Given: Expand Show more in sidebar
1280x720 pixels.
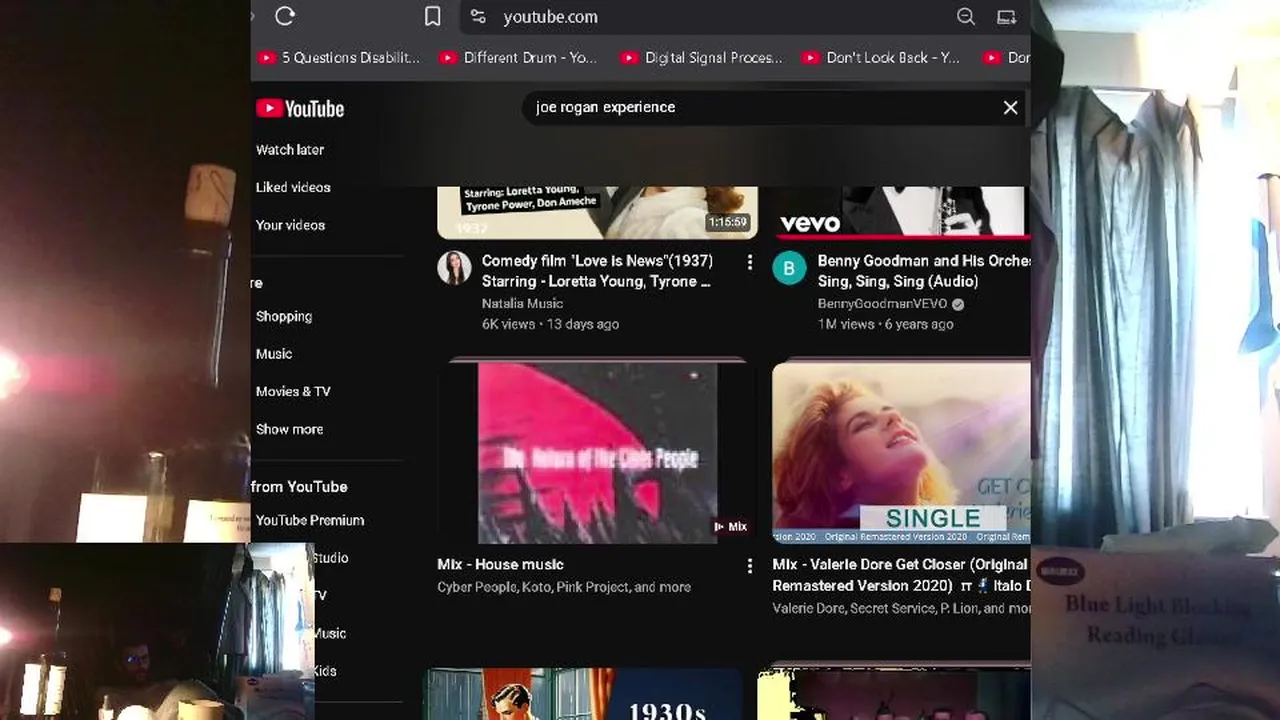Looking at the screenshot, I should (289, 430).
